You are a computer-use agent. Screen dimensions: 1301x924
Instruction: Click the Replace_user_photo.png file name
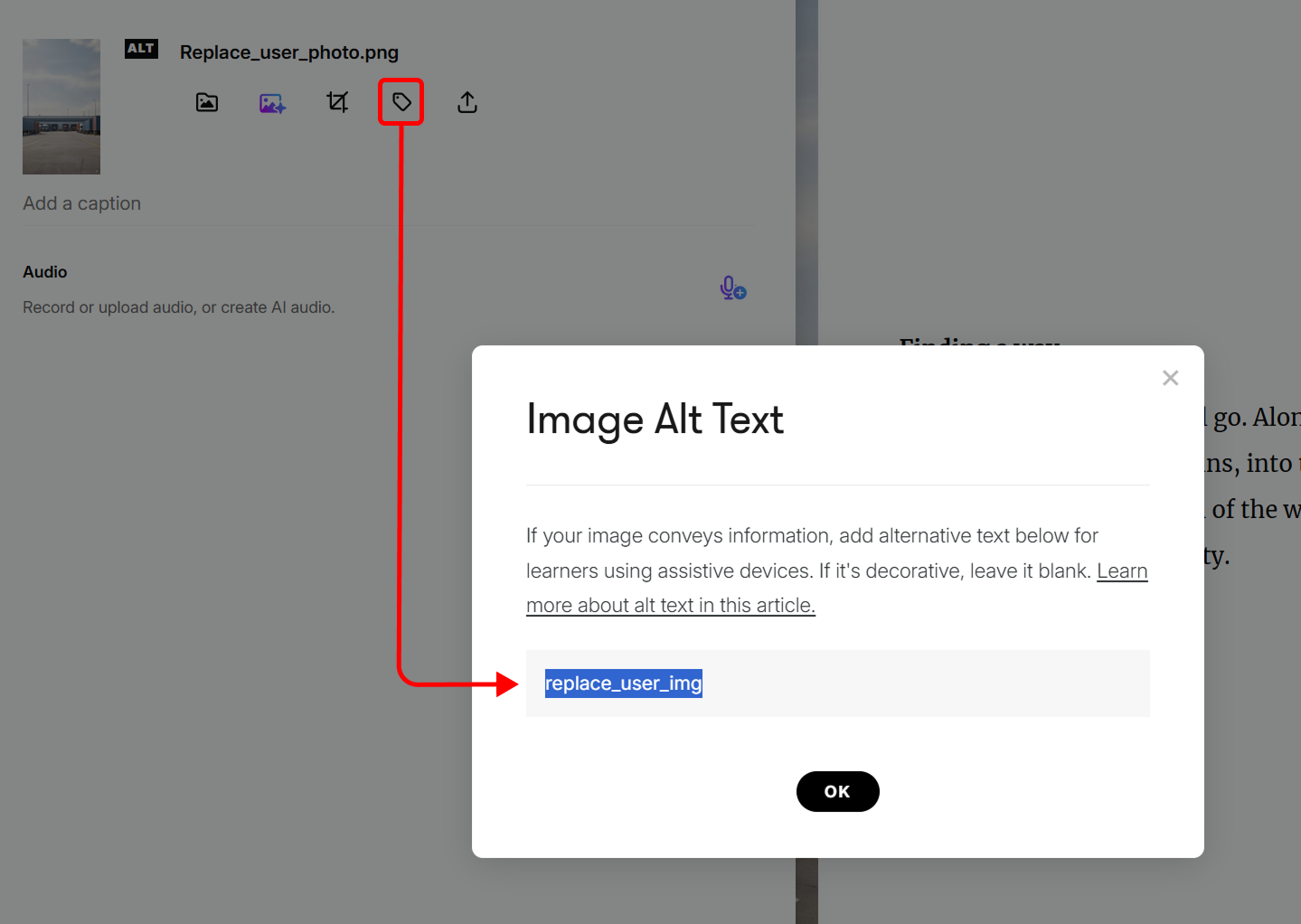pos(289,52)
